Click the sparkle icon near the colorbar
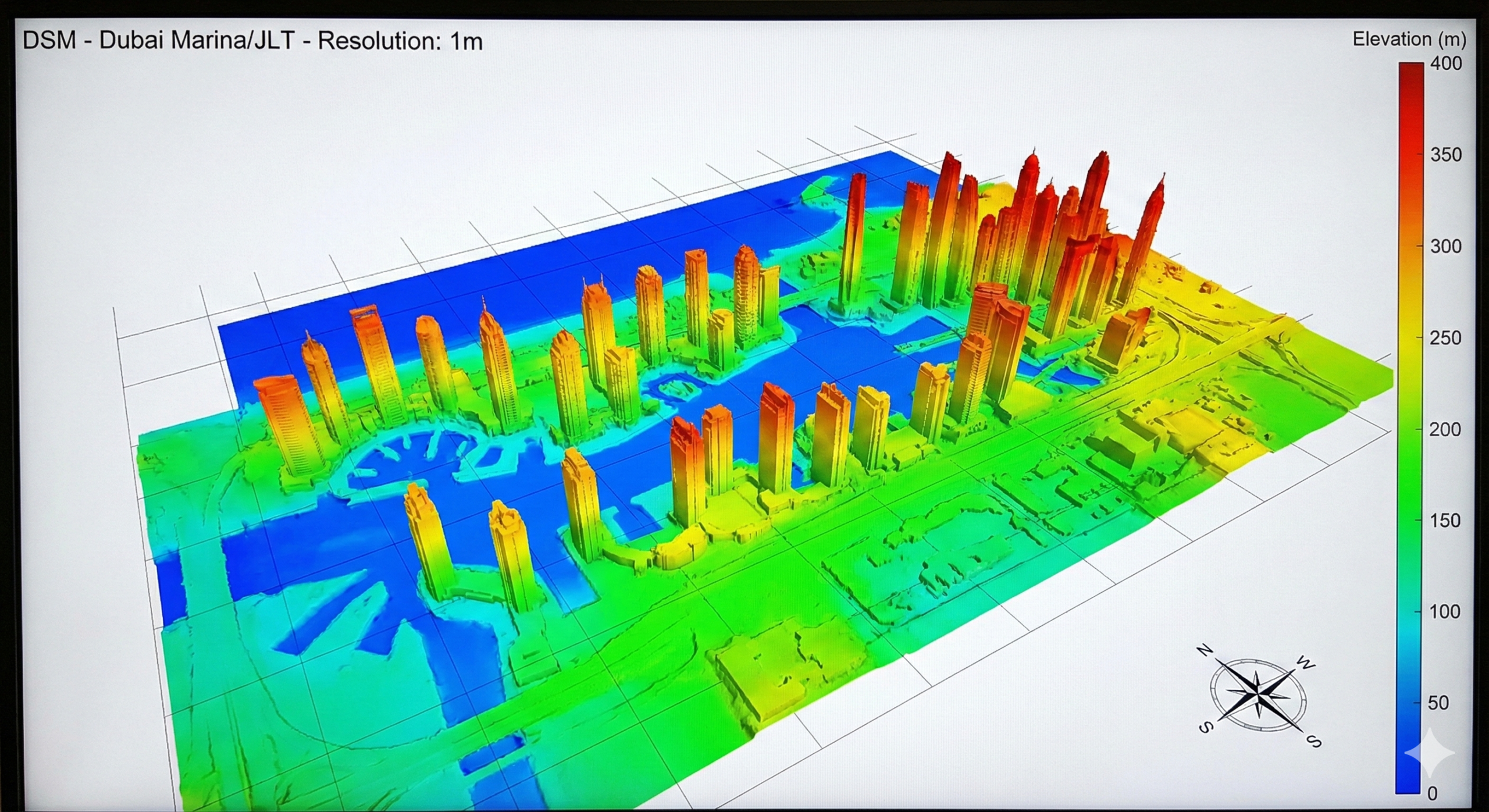Viewport: 1489px width, 812px height. click(x=1430, y=753)
